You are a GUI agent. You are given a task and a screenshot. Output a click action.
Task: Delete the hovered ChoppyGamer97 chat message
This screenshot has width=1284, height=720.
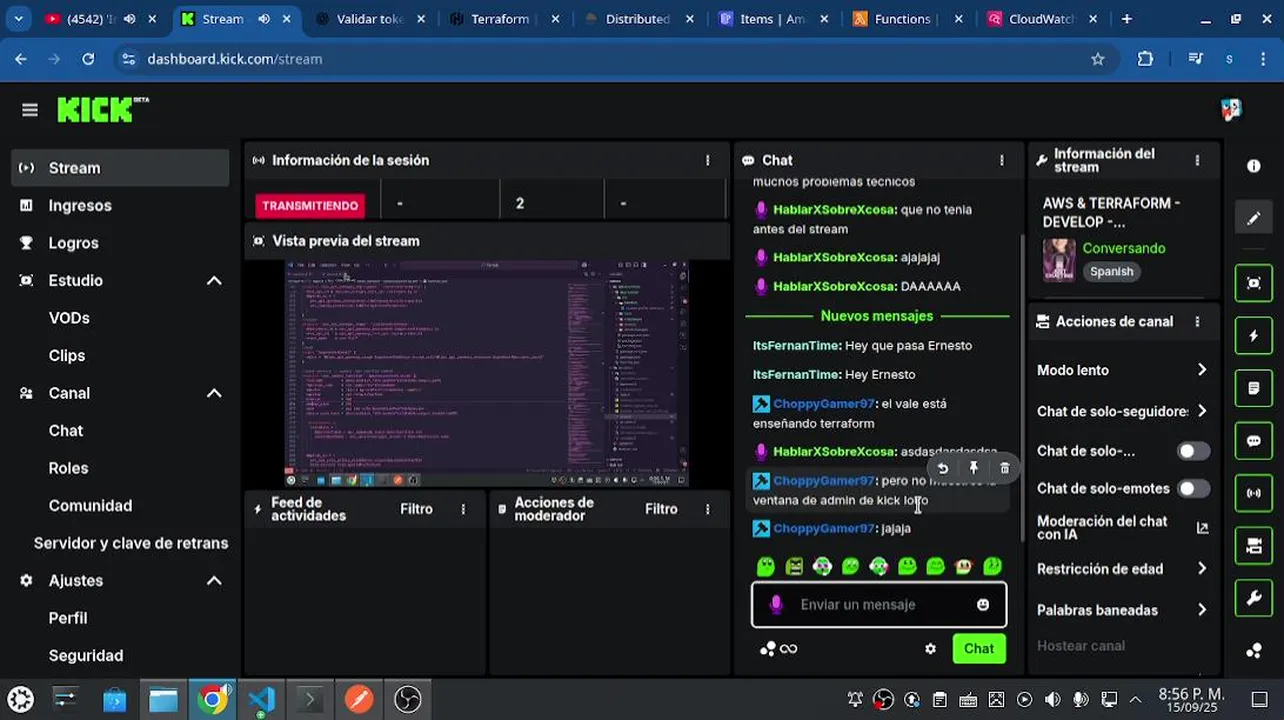coord(1005,468)
